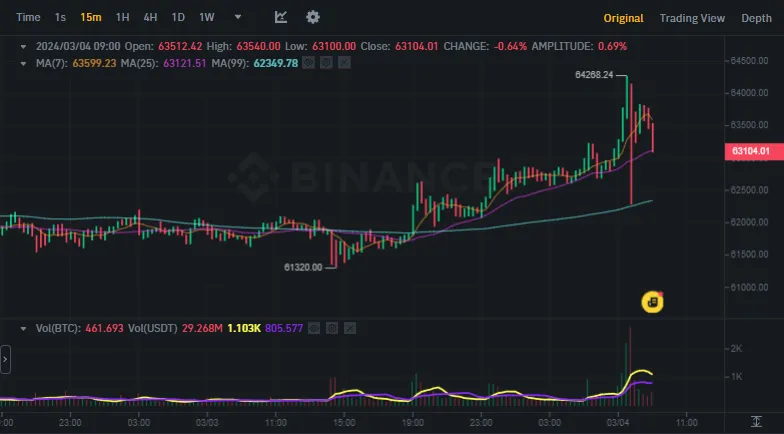Remove the MA indicator with its X
Screen dimensions: 784x434
tap(344, 63)
